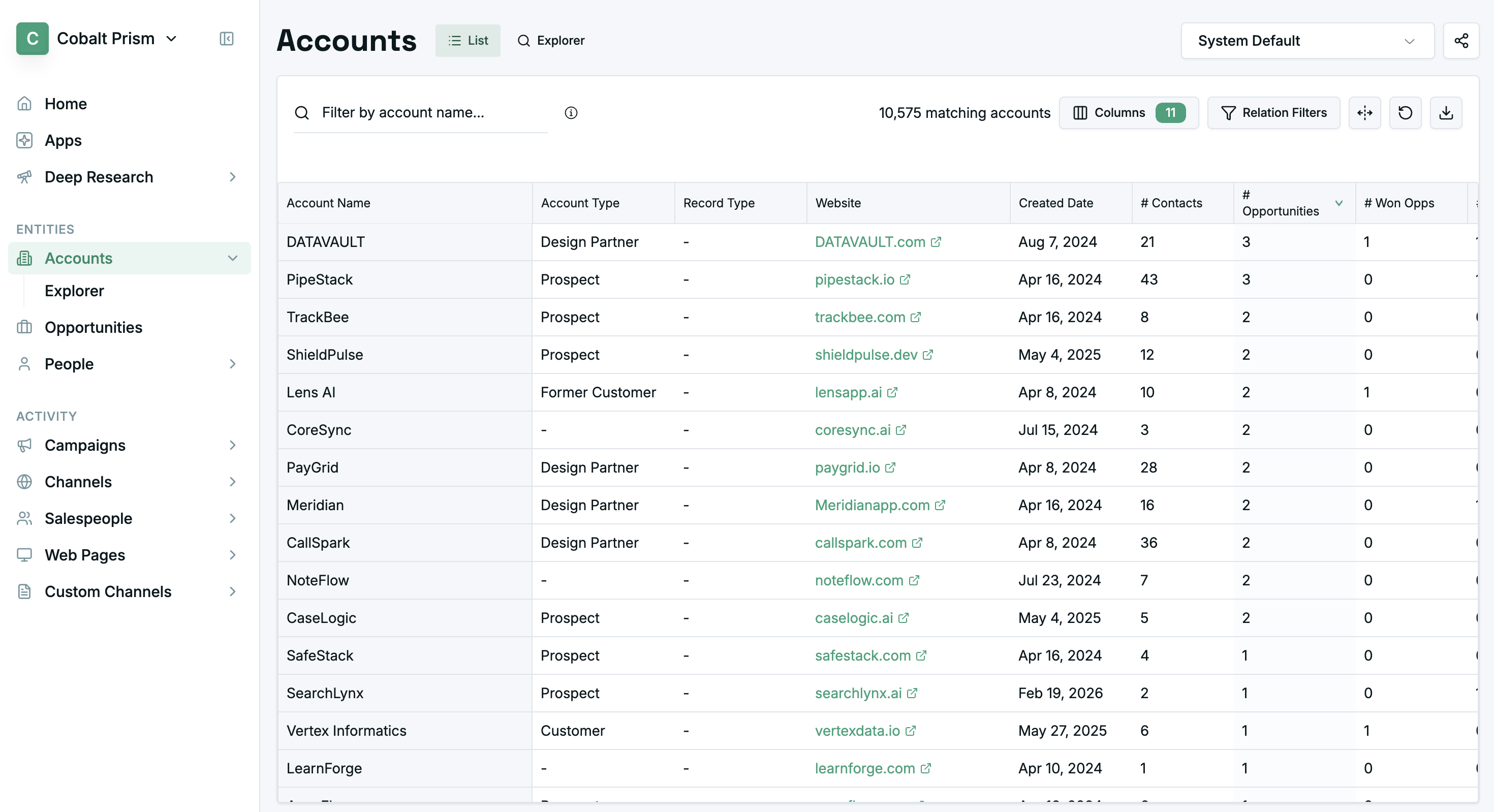Screen dimensions: 1494x812
Task: Sort by # Opportunities column arrow
Action: tap(1339, 203)
